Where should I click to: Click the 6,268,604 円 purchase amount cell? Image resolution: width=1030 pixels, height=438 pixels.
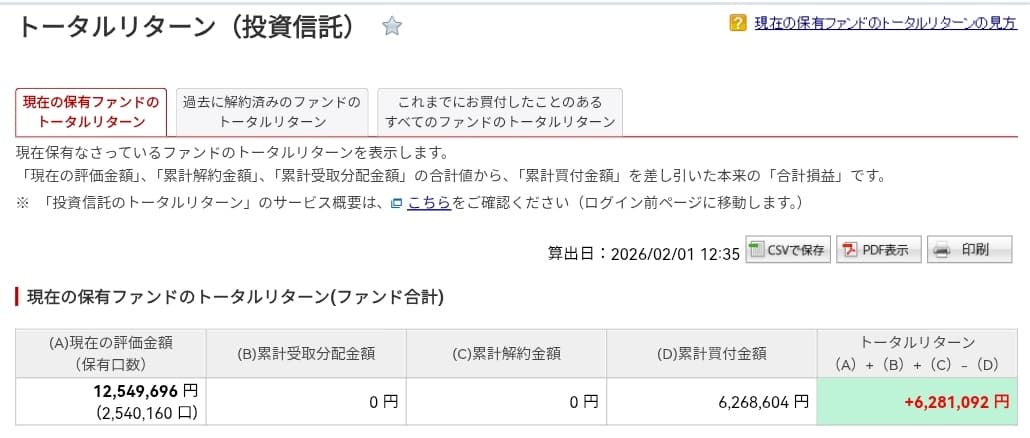pyautogui.click(x=762, y=402)
